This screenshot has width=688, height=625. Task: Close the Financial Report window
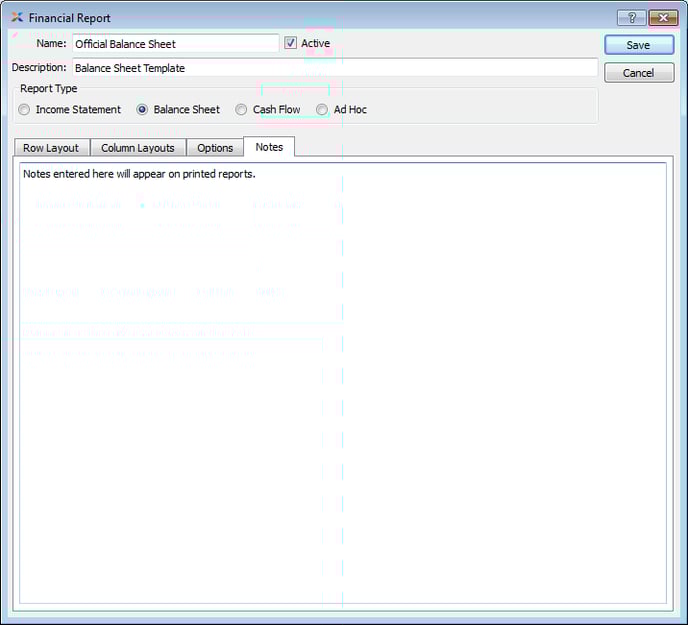[663, 18]
